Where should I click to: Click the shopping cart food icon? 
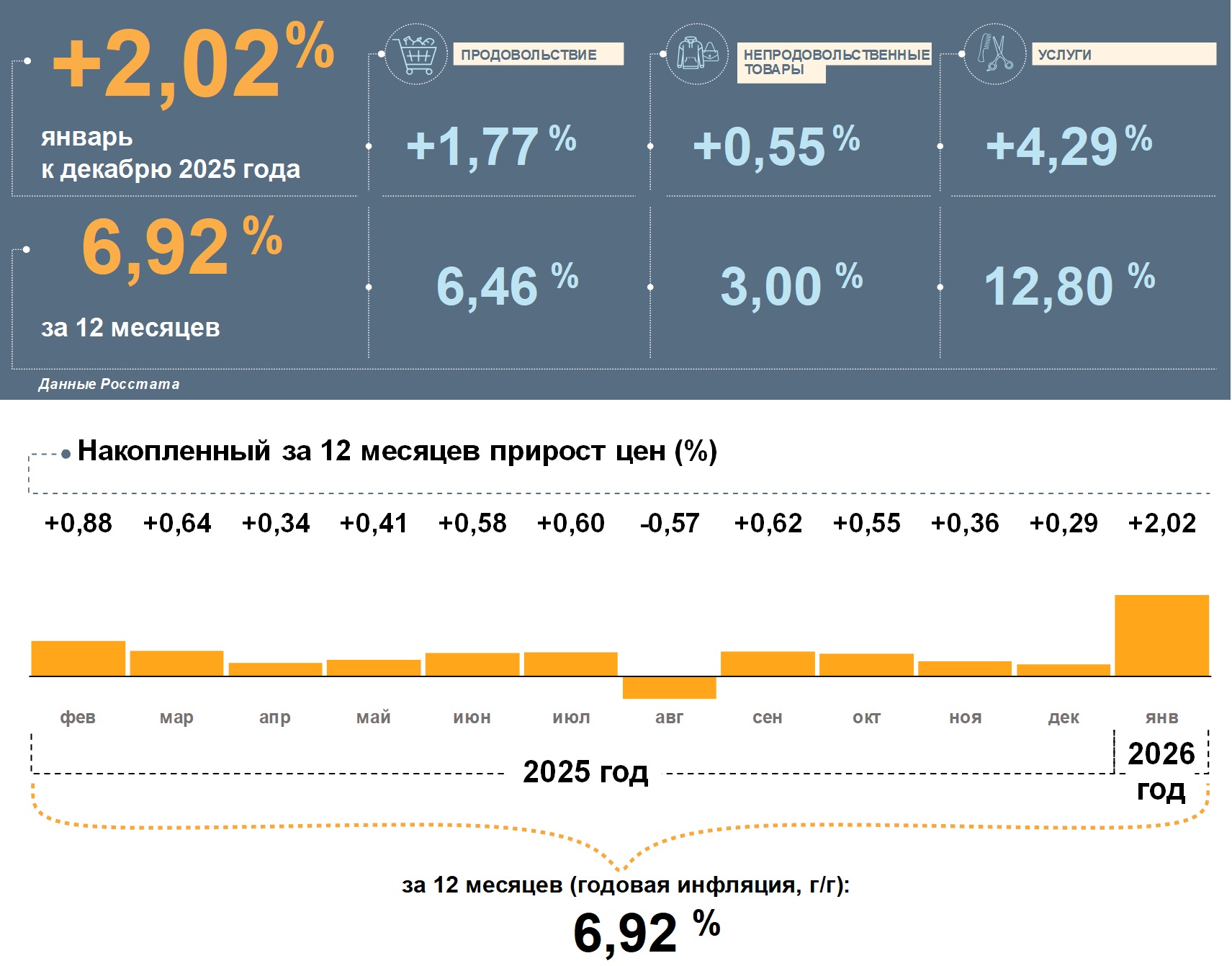click(x=416, y=54)
